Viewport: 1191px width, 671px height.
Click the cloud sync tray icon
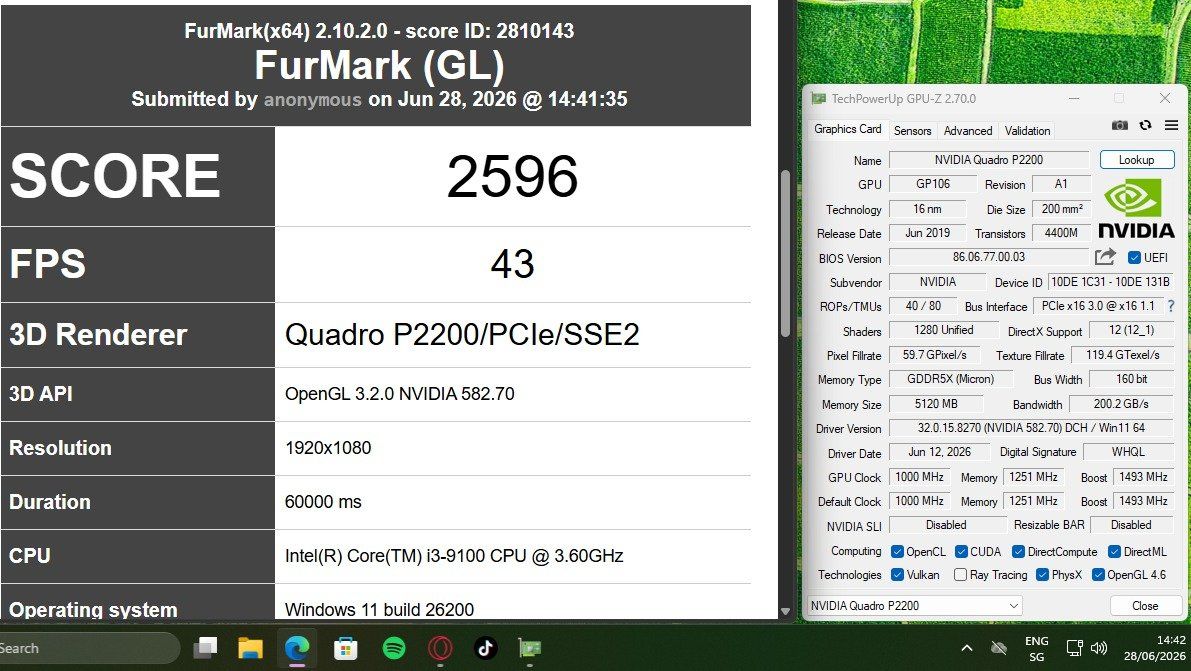point(999,648)
